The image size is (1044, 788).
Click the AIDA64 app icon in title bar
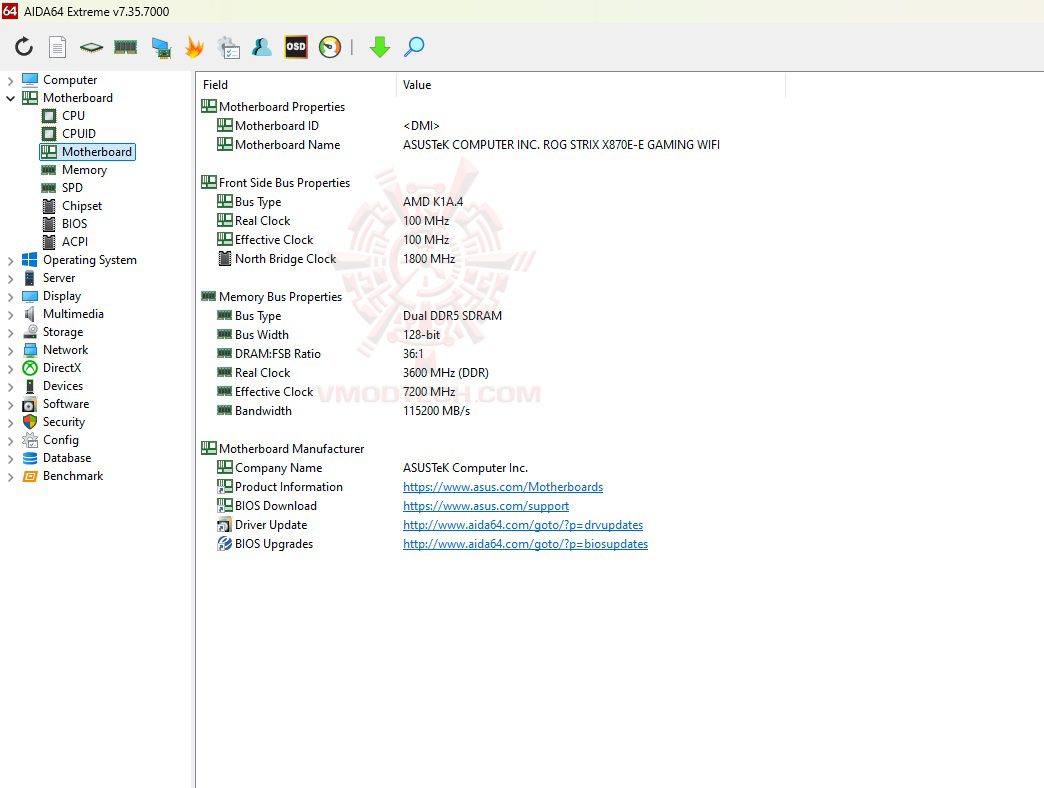pyautogui.click(x=10, y=11)
